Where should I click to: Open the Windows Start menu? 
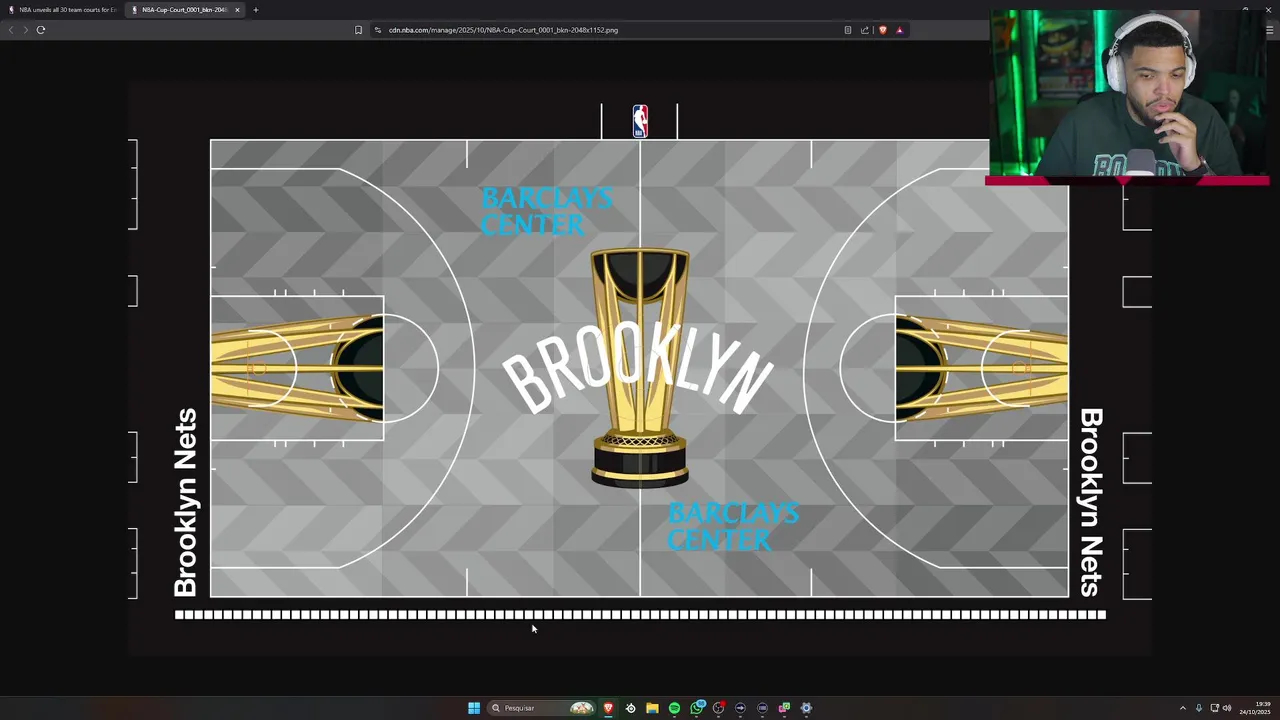[474, 708]
